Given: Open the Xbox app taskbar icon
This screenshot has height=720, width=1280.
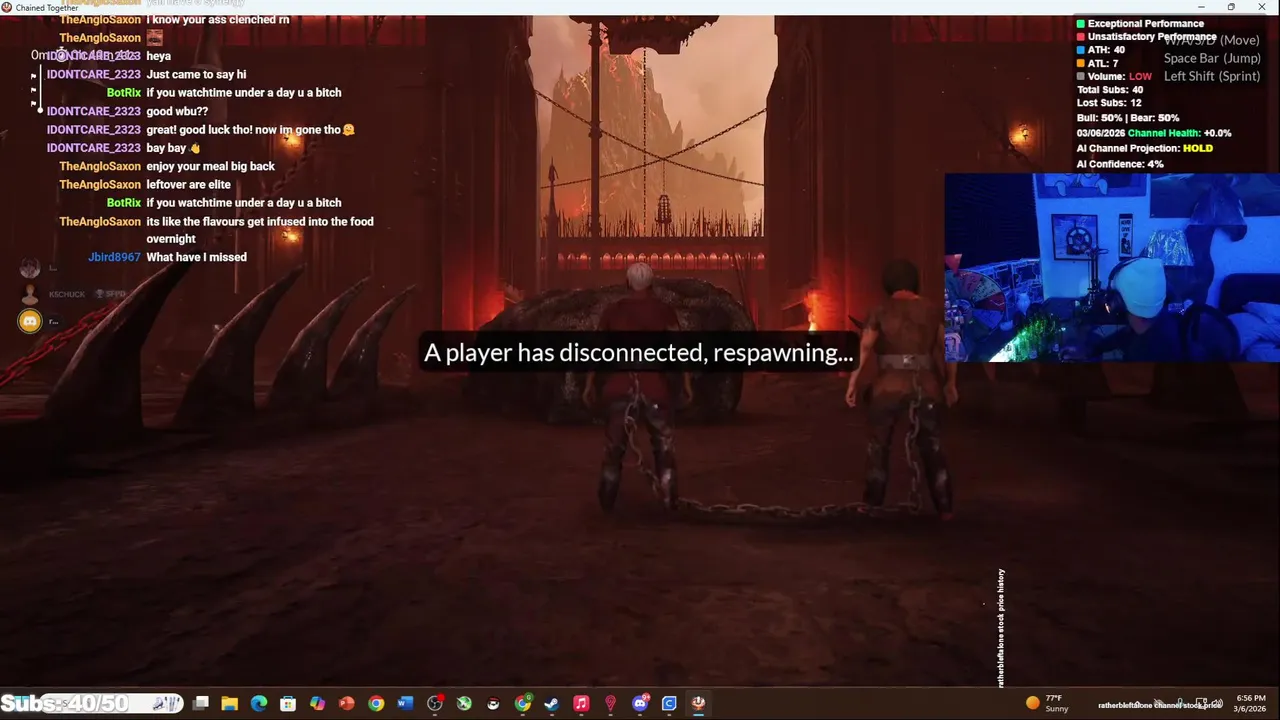Looking at the screenshot, I should (464, 703).
